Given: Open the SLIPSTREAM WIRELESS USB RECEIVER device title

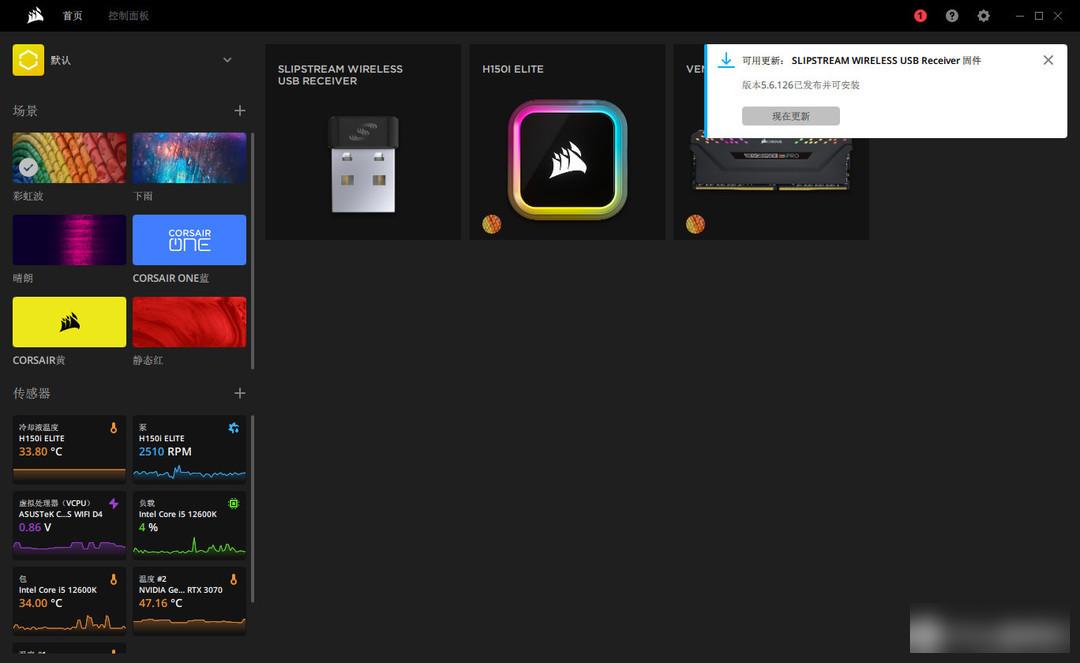Looking at the screenshot, I should (x=340, y=75).
